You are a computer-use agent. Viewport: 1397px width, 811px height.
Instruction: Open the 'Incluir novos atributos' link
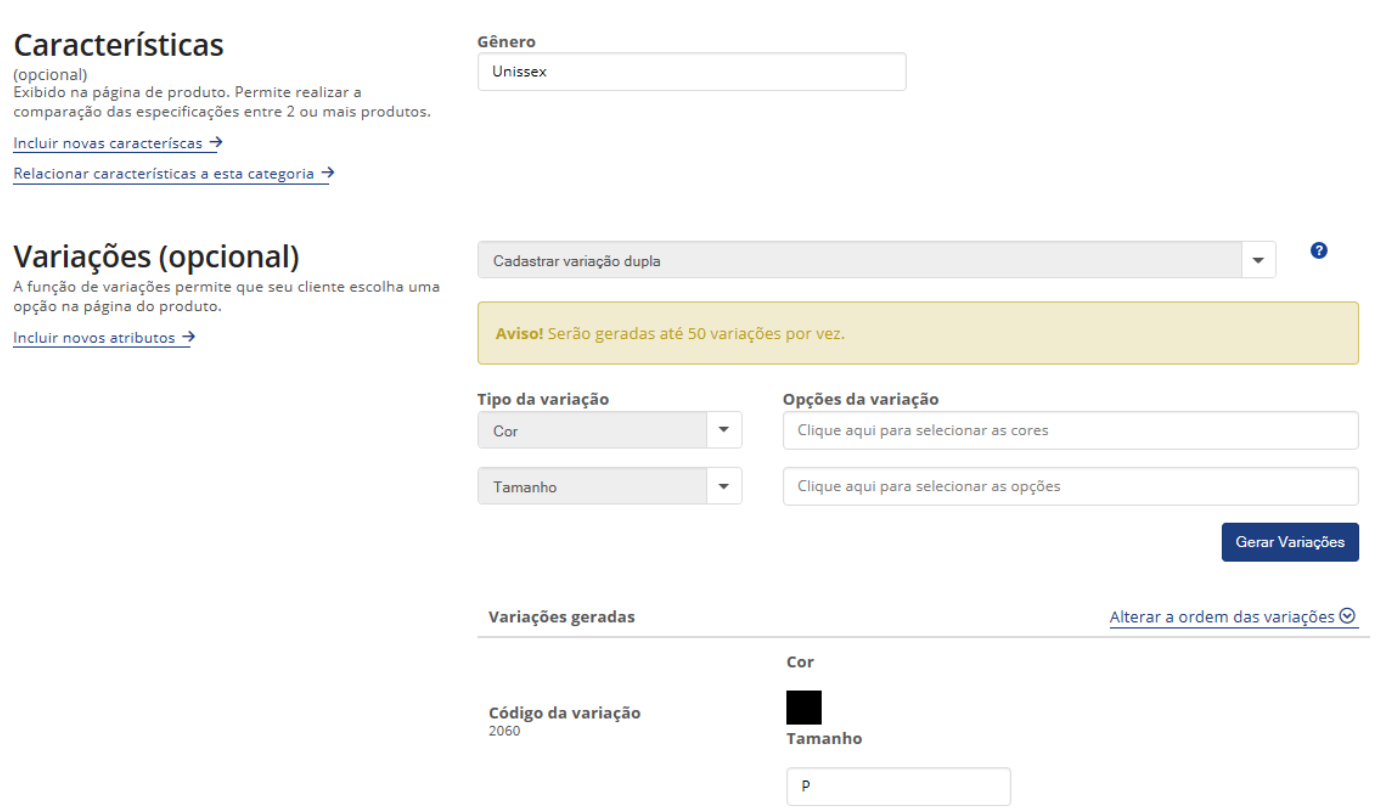point(94,338)
